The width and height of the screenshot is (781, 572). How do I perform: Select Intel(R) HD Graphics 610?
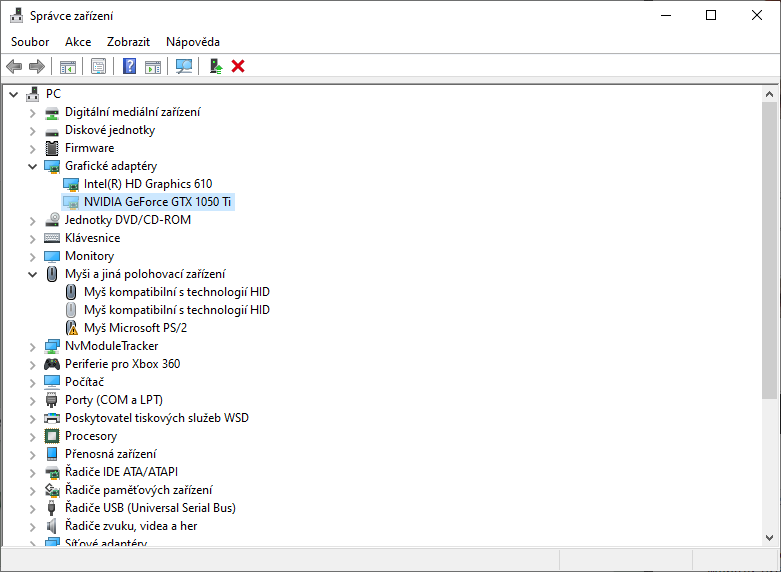pyautogui.click(x=148, y=184)
